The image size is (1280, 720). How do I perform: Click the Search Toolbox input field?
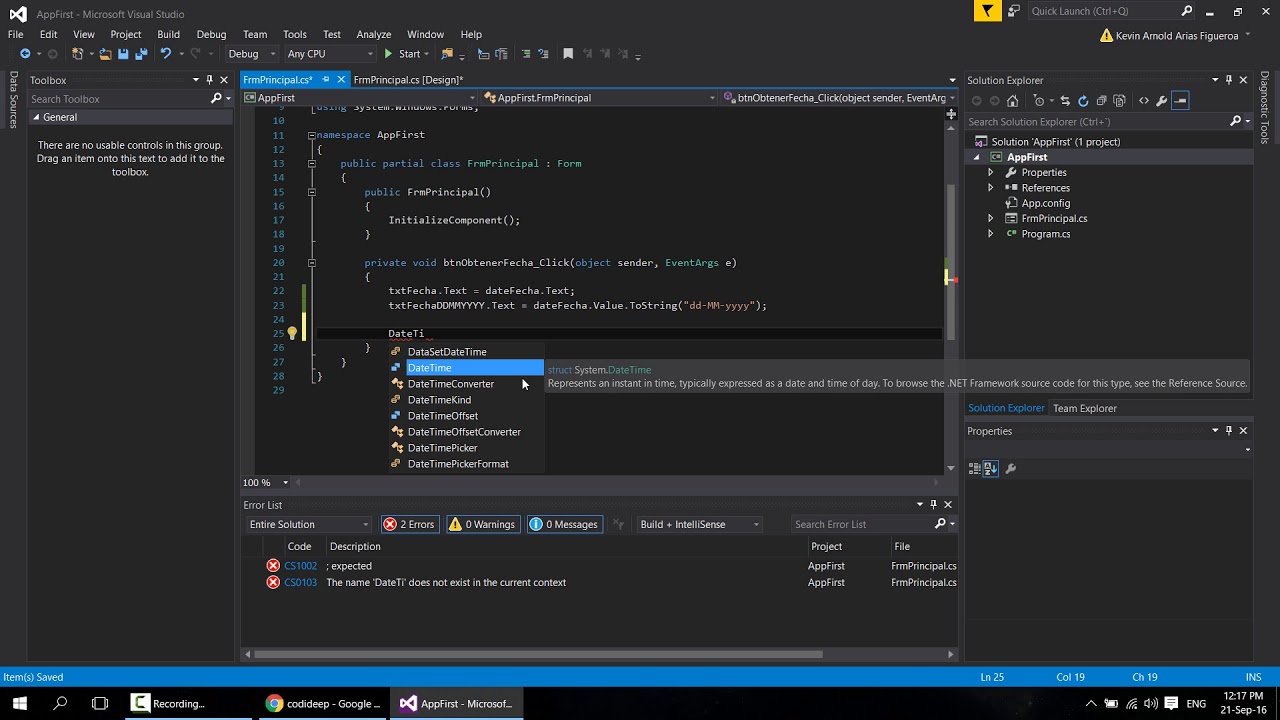click(x=118, y=99)
